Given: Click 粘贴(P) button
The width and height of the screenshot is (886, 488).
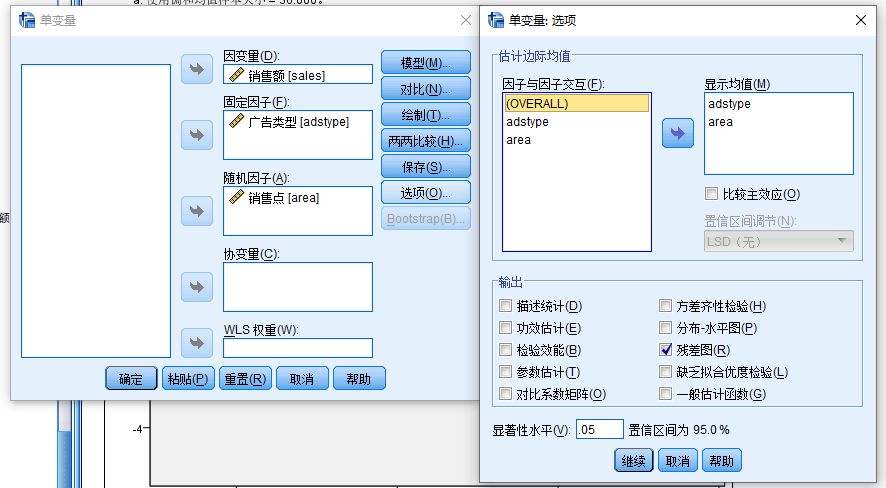Looking at the screenshot, I should pyautogui.click(x=188, y=378).
